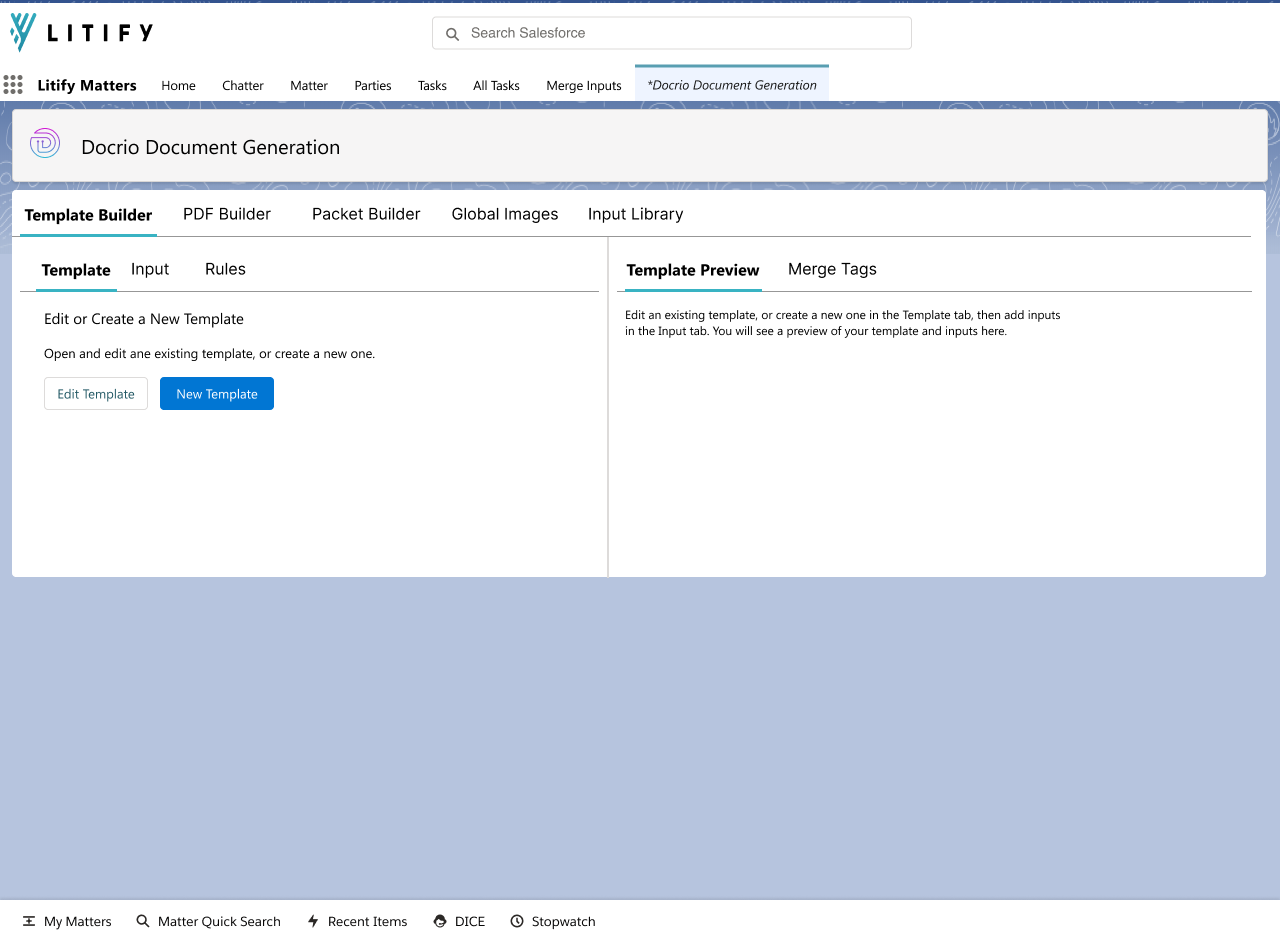This screenshot has width=1280, height=940.
Task: Open the Merge Inputs nav tab
Action: point(584,86)
